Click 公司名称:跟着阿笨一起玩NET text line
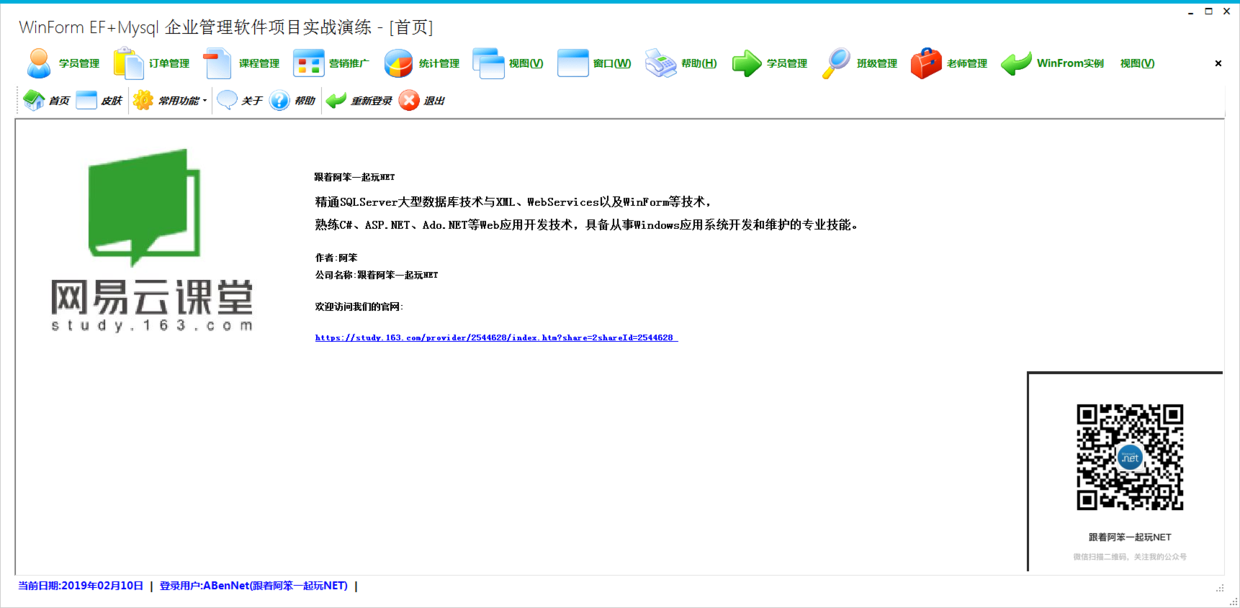Screen dimensions: 1240x608 [377, 275]
